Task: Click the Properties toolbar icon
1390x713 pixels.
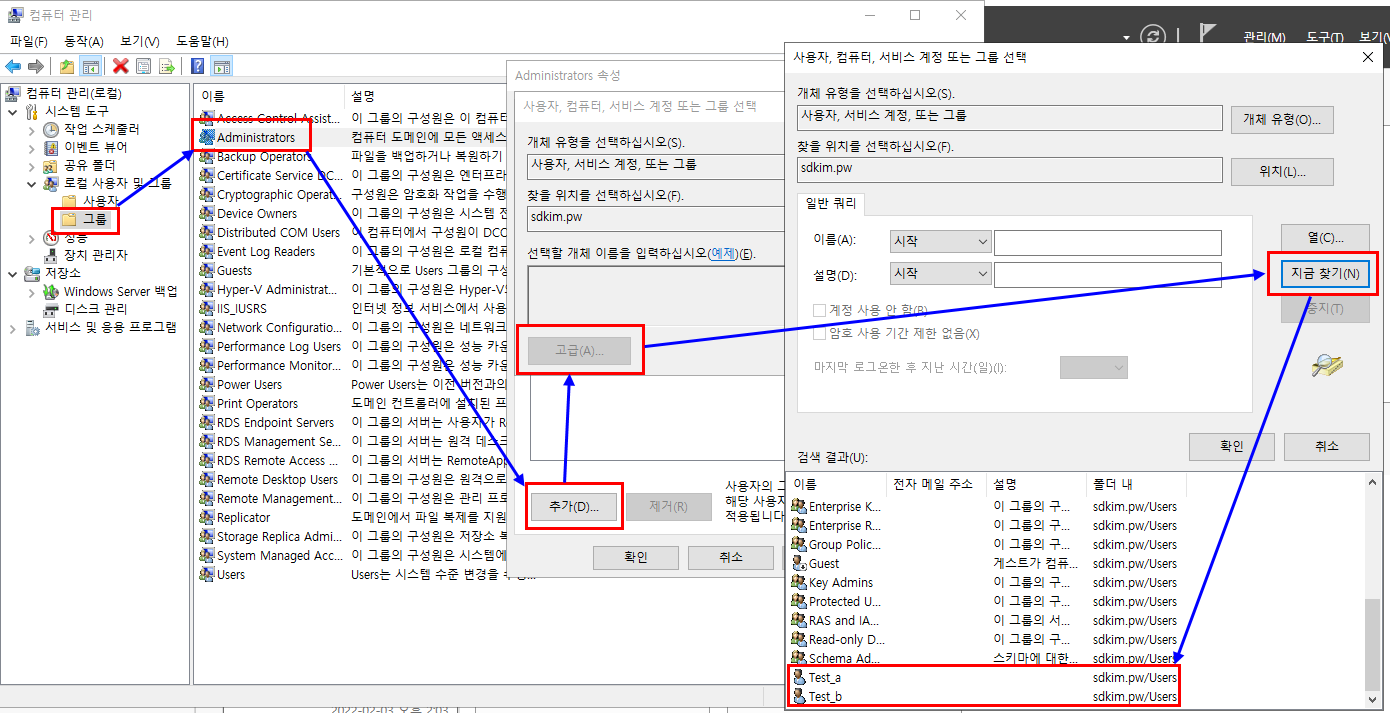Action: [143, 66]
